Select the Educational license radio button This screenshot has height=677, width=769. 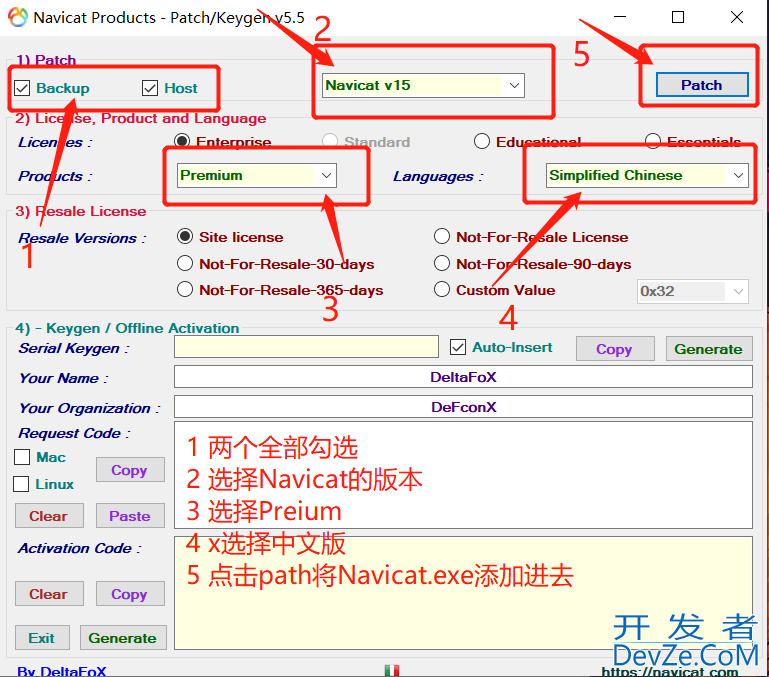pos(482,141)
